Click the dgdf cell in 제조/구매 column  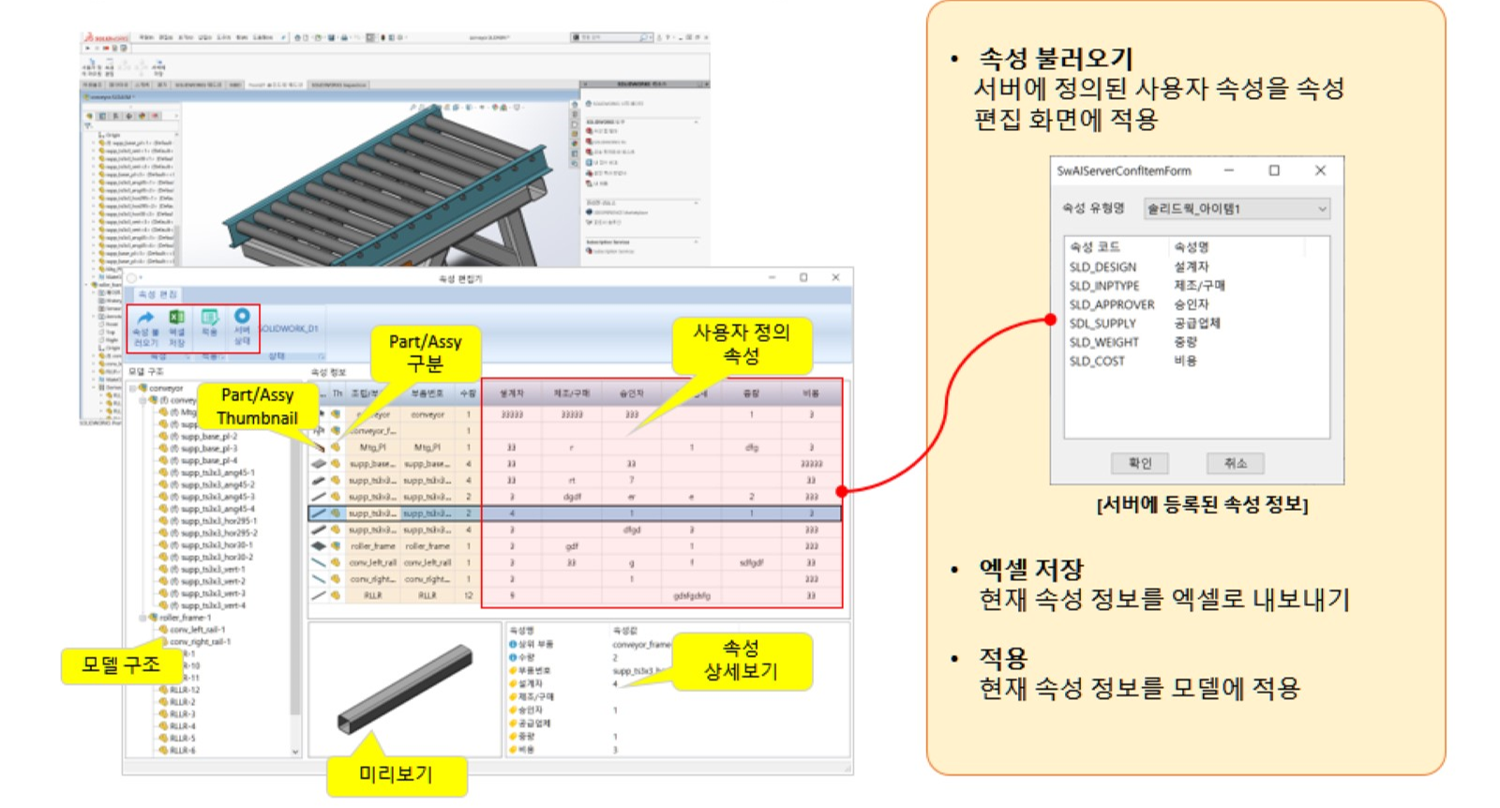[x=572, y=497]
